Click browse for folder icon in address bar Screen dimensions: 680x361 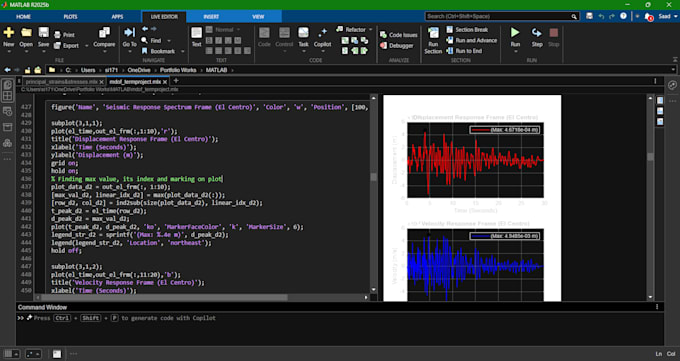(x=38, y=70)
